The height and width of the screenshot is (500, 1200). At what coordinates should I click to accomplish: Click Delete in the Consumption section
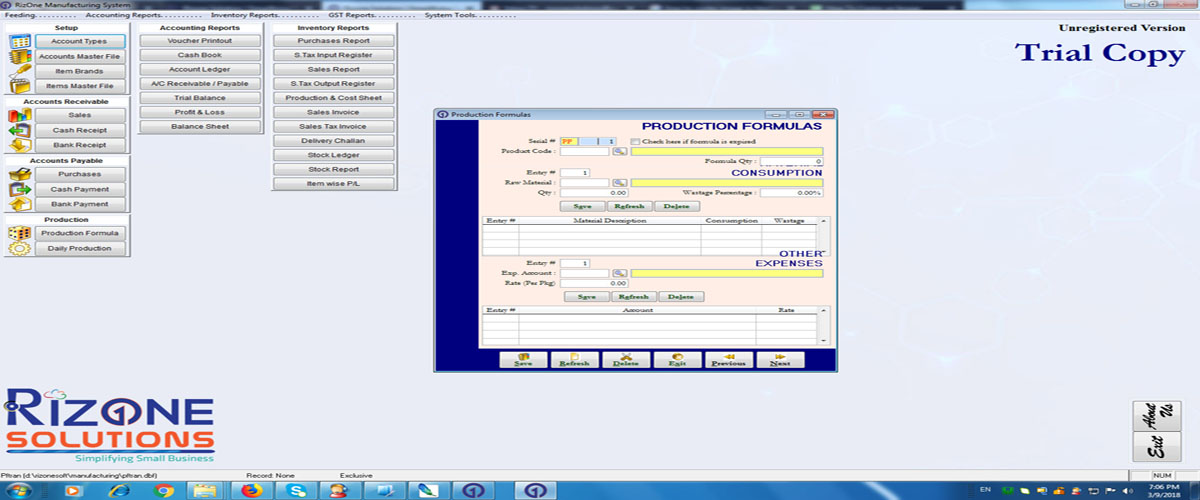(x=676, y=206)
